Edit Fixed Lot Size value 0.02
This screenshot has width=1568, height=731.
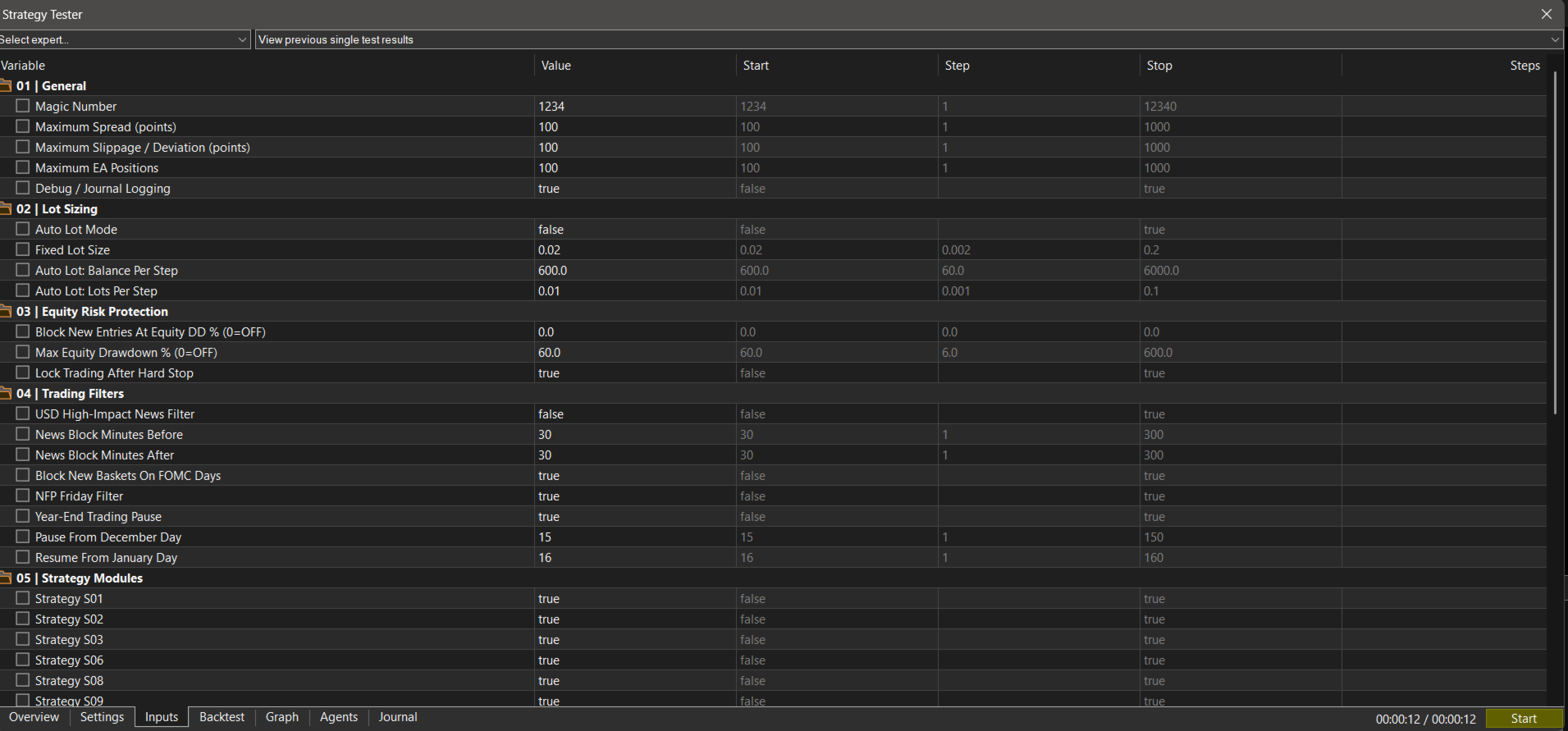635,249
